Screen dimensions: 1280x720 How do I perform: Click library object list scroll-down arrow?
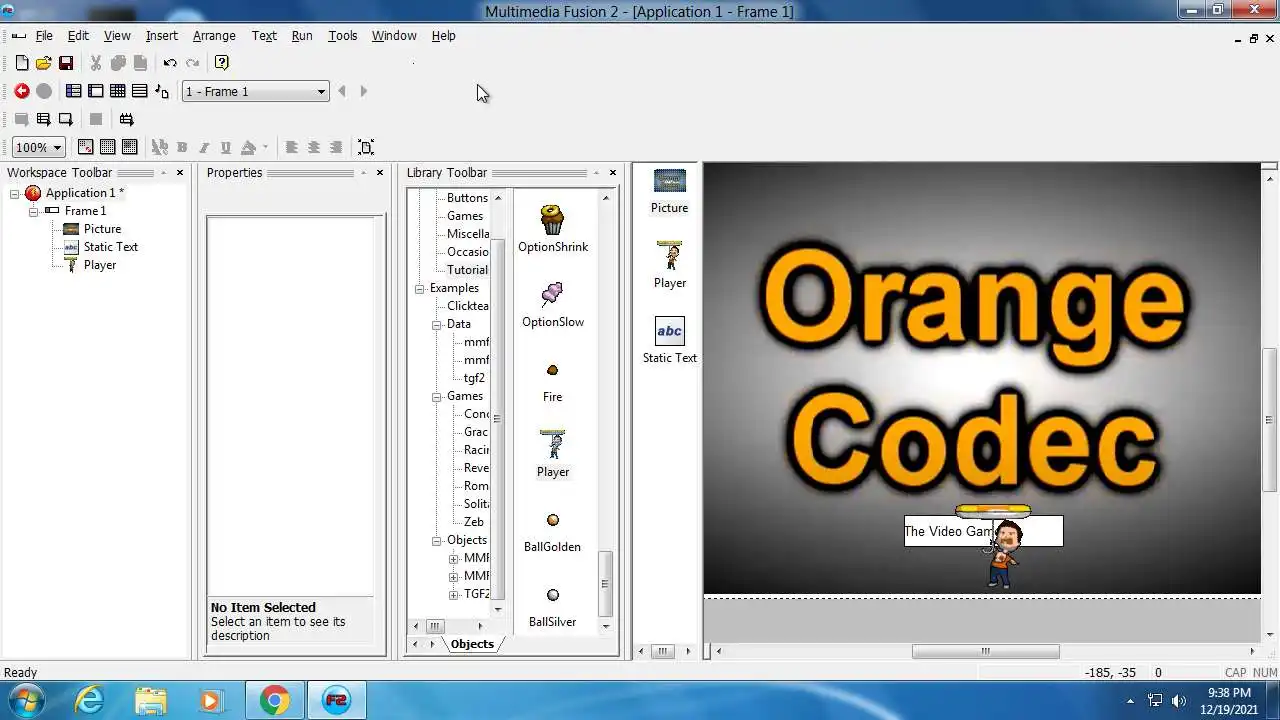605,626
